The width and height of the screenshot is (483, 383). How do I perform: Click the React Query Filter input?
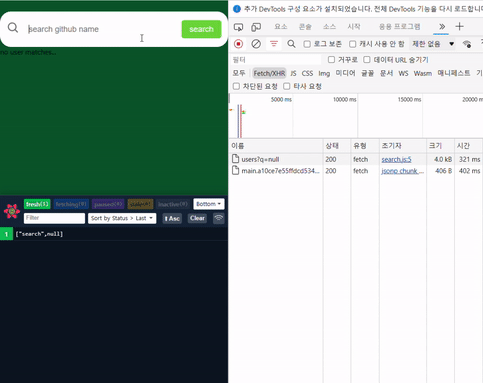[x=54, y=218]
